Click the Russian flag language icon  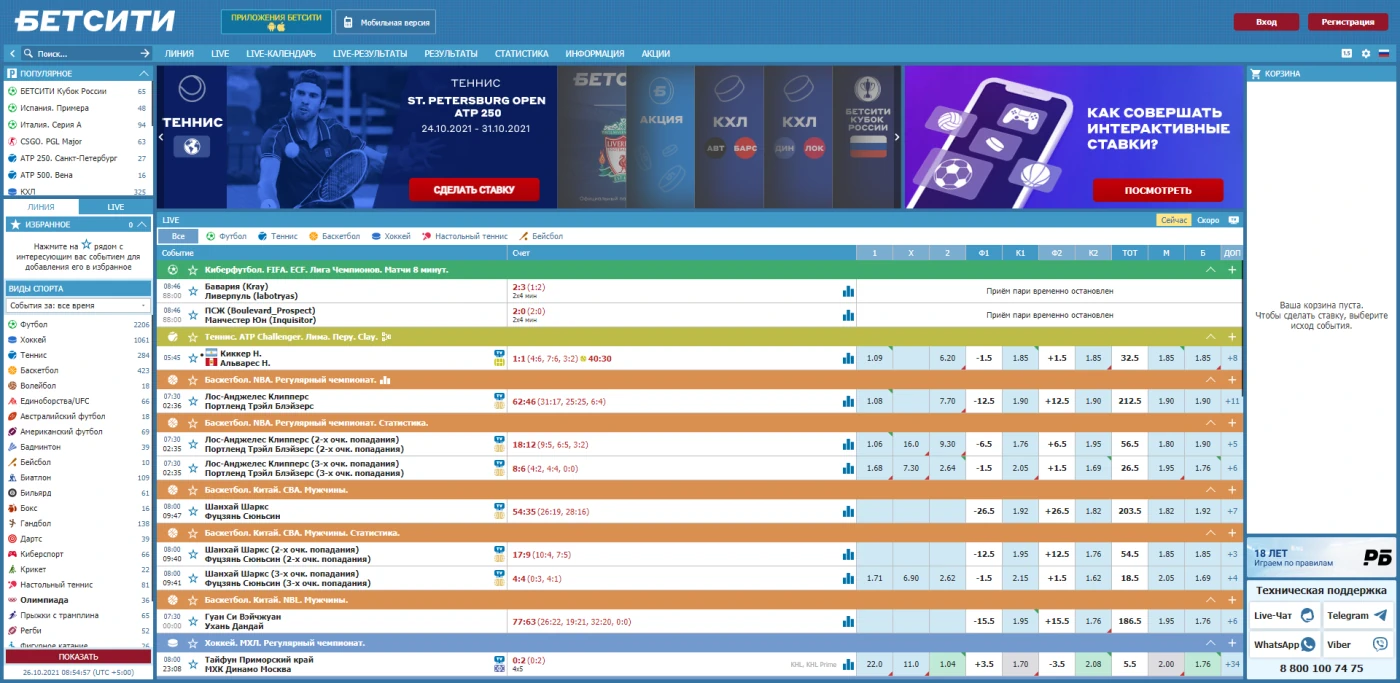tap(1384, 53)
